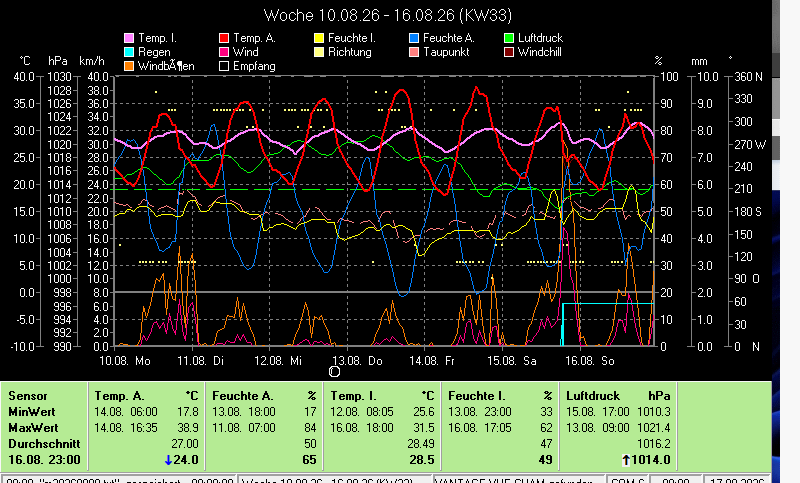The width and height of the screenshot is (800, 483).
Task: Click the moon phase icon below the chart
Action: [x=334, y=372]
